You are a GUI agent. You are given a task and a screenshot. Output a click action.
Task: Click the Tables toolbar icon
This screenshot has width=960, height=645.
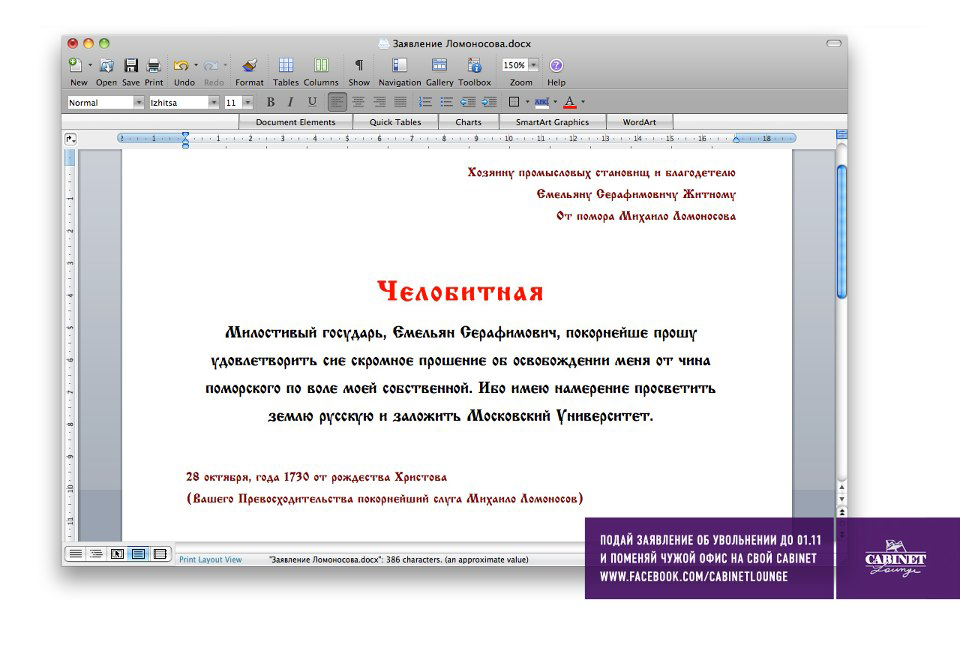tap(285, 65)
